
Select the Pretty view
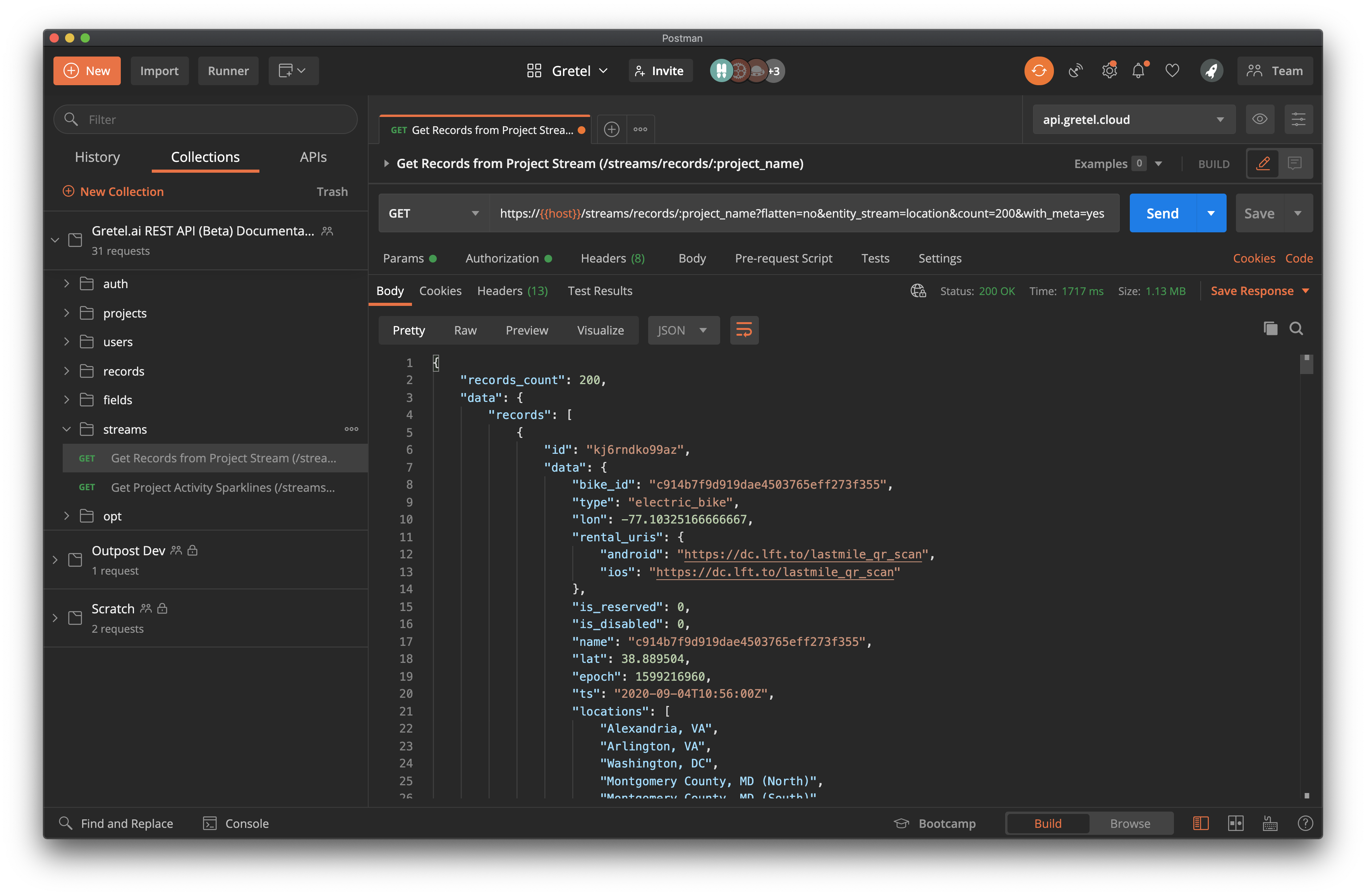pyautogui.click(x=408, y=330)
